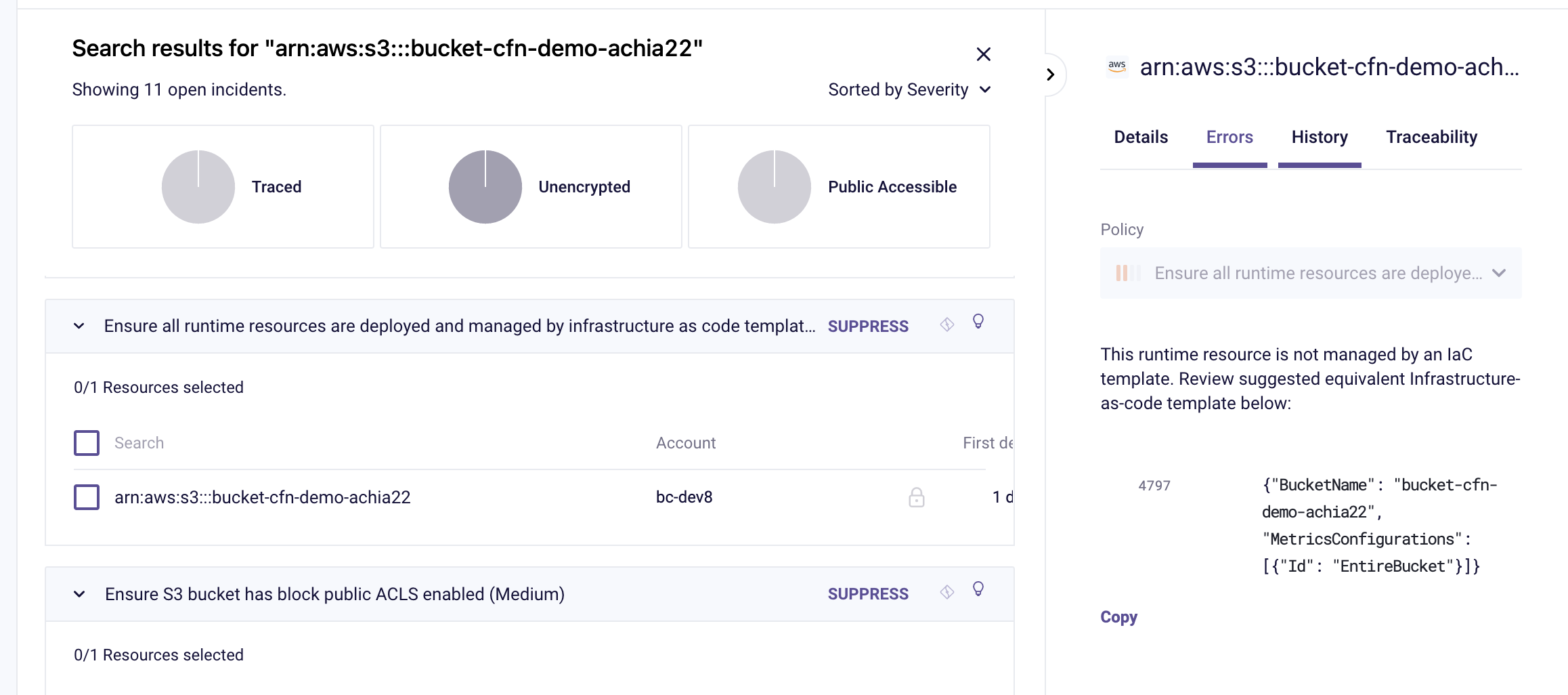Toggle the select-all checkbox next to Search
1568x695 pixels.
(x=87, y=443)
